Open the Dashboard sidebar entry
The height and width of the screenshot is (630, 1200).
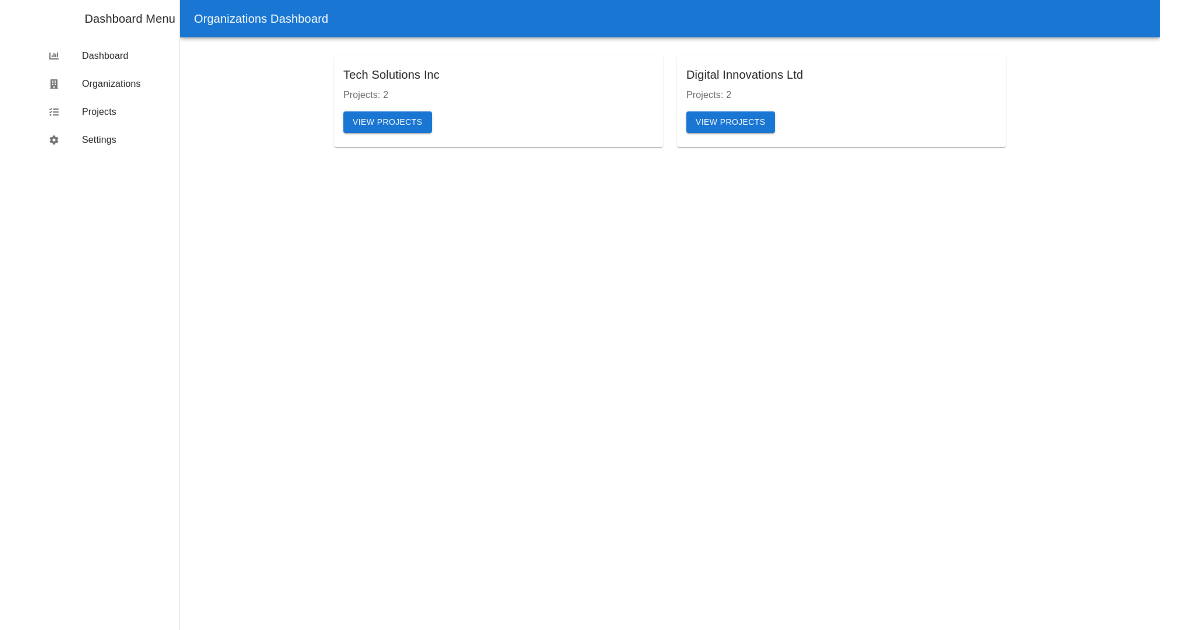(105, 56)
